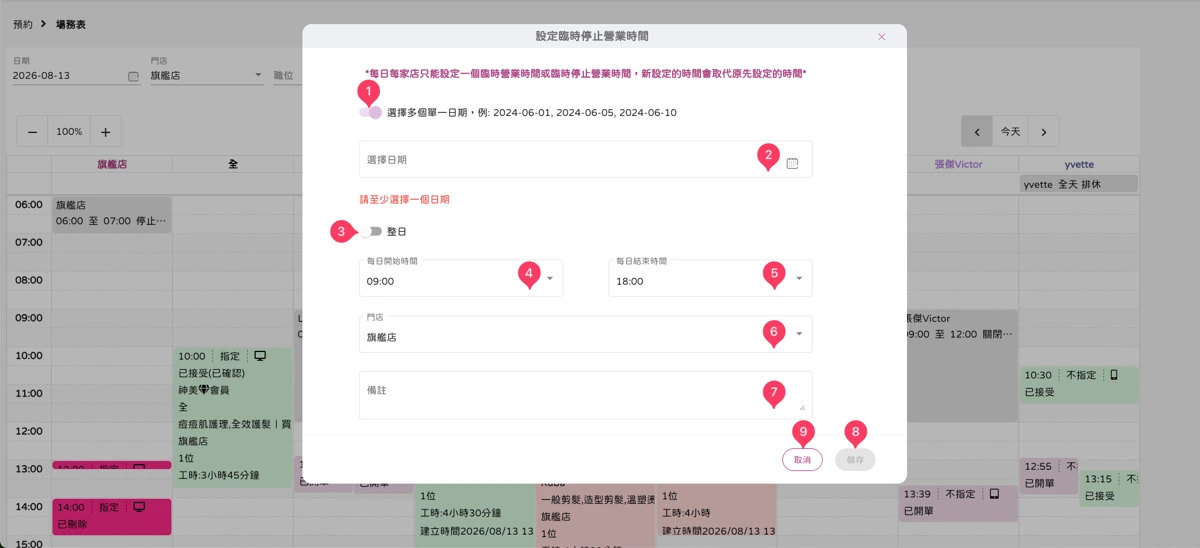Viewport: 1200px width, 548px height.
Task: Open 旗艦店 06:00 至 07:00 停止 block
Action: click(111, 214)
